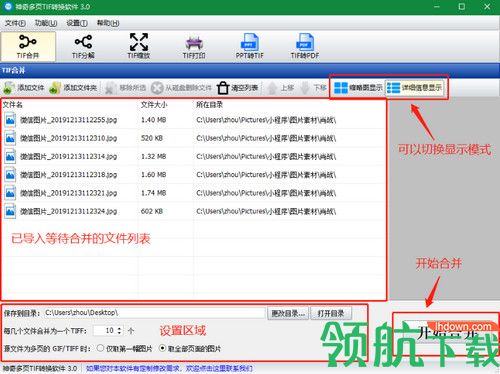Image resolution: width=500 pixels, height=374 pixels.
Task: Open the TIF转PDF converter
Action: (305, 47)
